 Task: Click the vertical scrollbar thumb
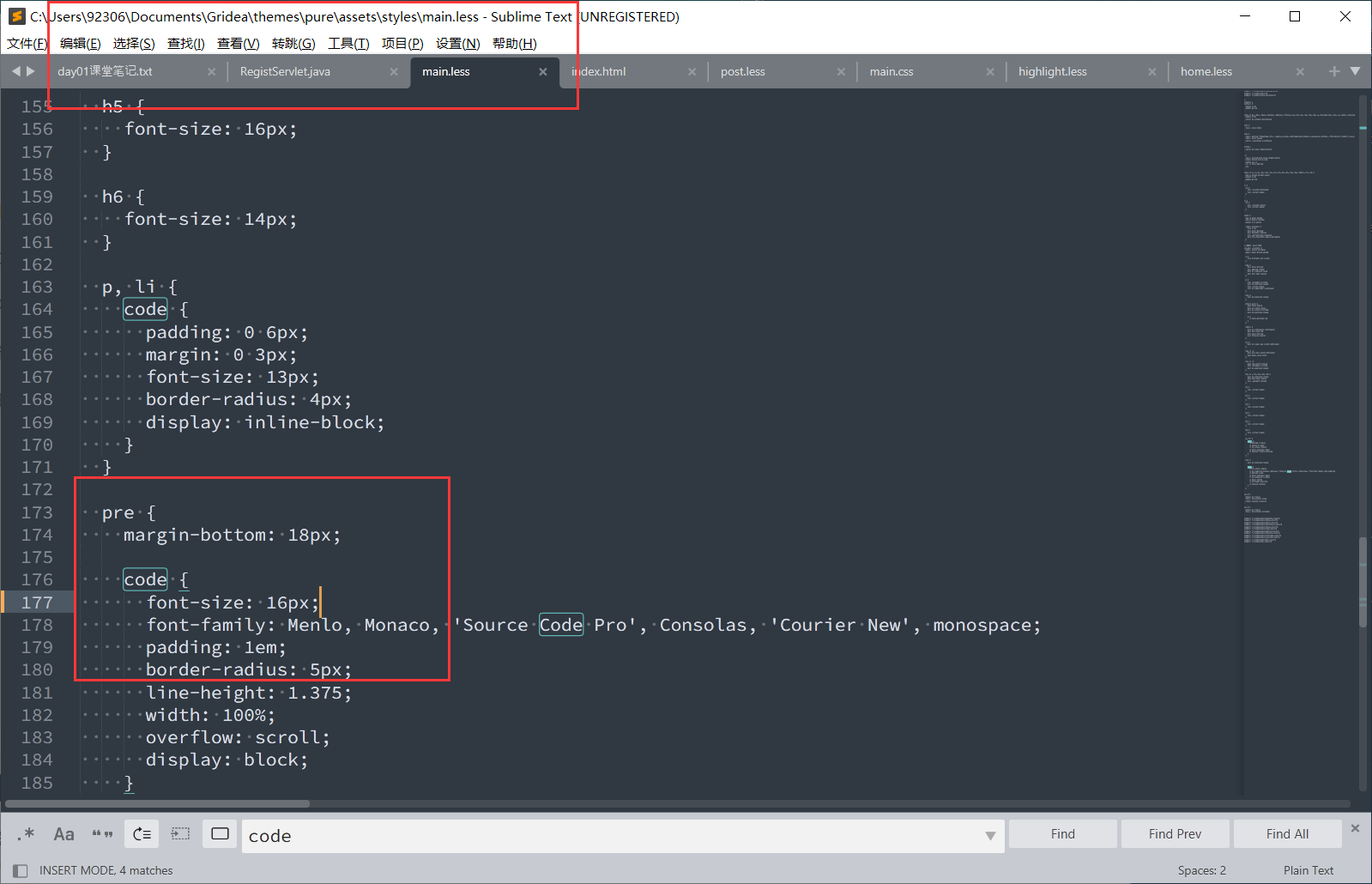[1363, 582]
